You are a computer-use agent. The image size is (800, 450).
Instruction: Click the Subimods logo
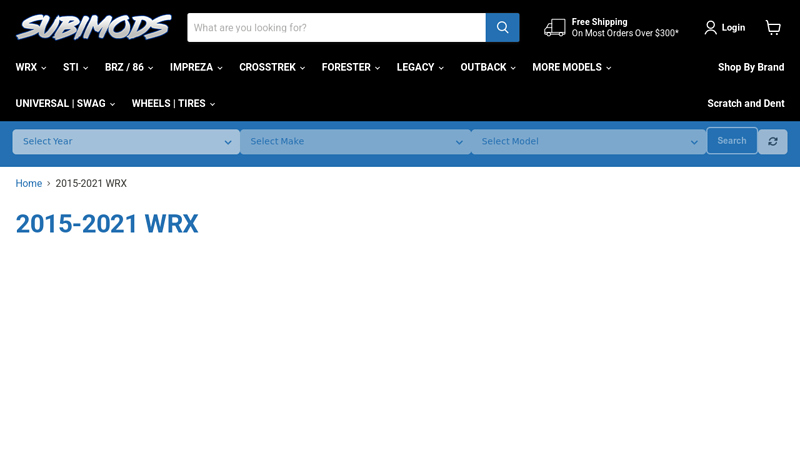[x=94, y=27]
